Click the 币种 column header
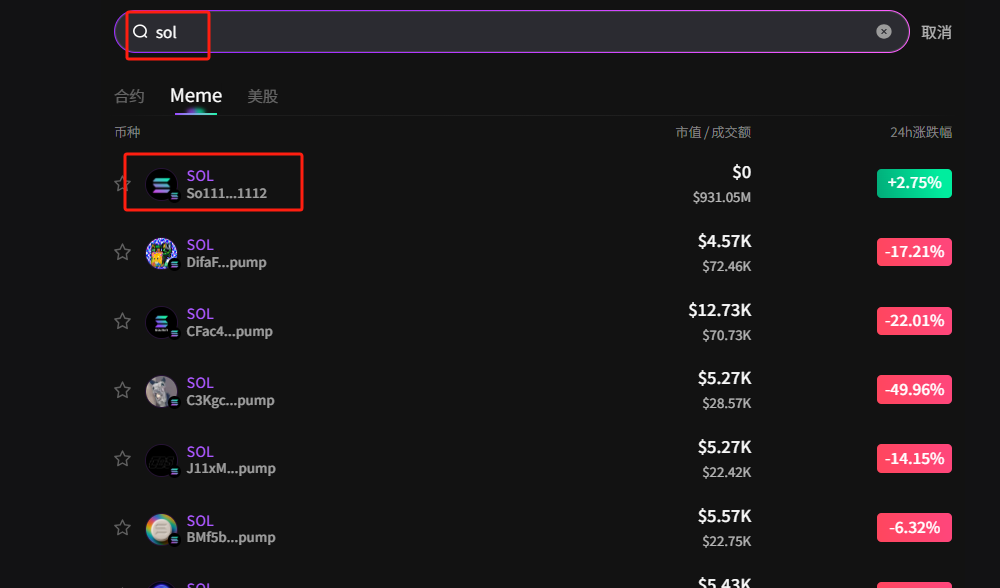Image resolution: width=1000 pixels, height=588 pixels. click(x=127, y=132)
